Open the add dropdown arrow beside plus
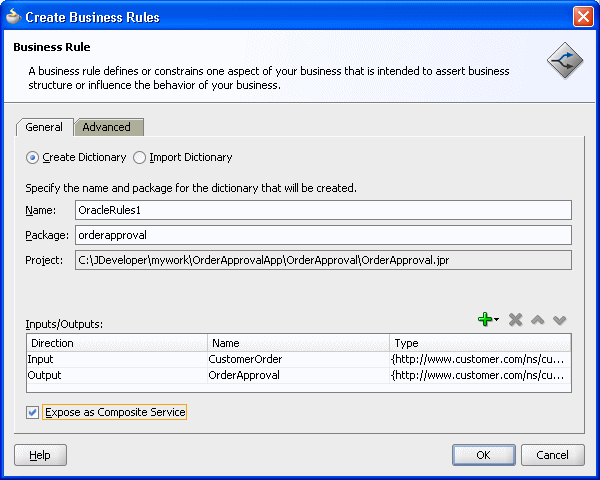 (496, 320)
